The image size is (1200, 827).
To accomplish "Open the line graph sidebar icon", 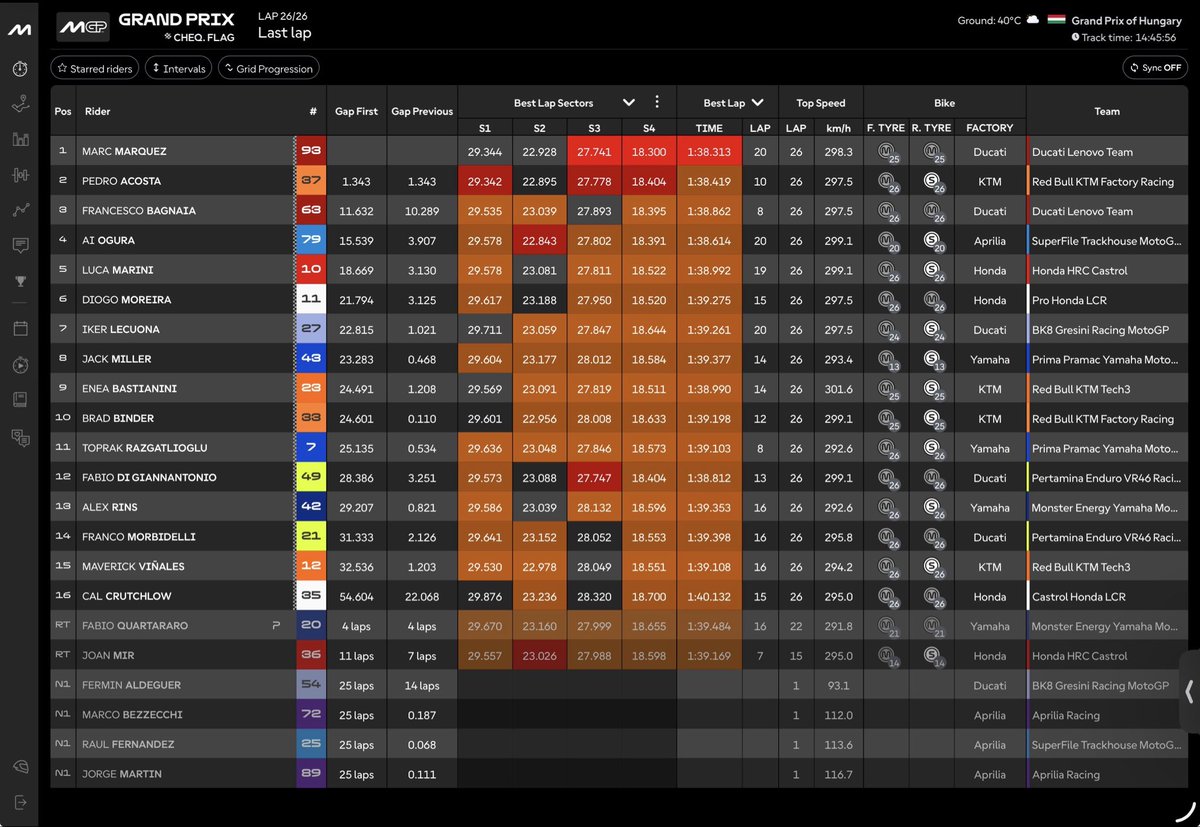I will click(19, 210).
